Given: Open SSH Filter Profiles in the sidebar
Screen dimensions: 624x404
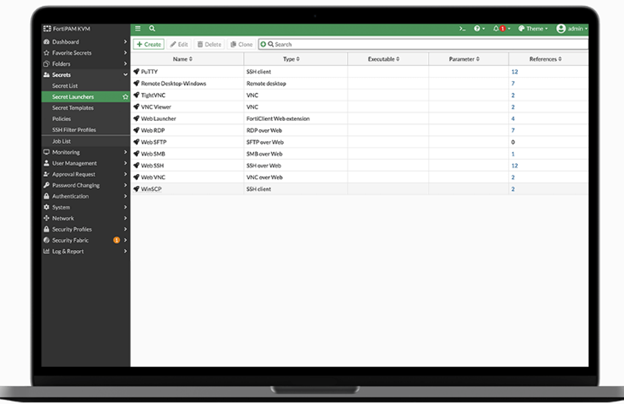Looking at the screenshot, I should point(74,130).
